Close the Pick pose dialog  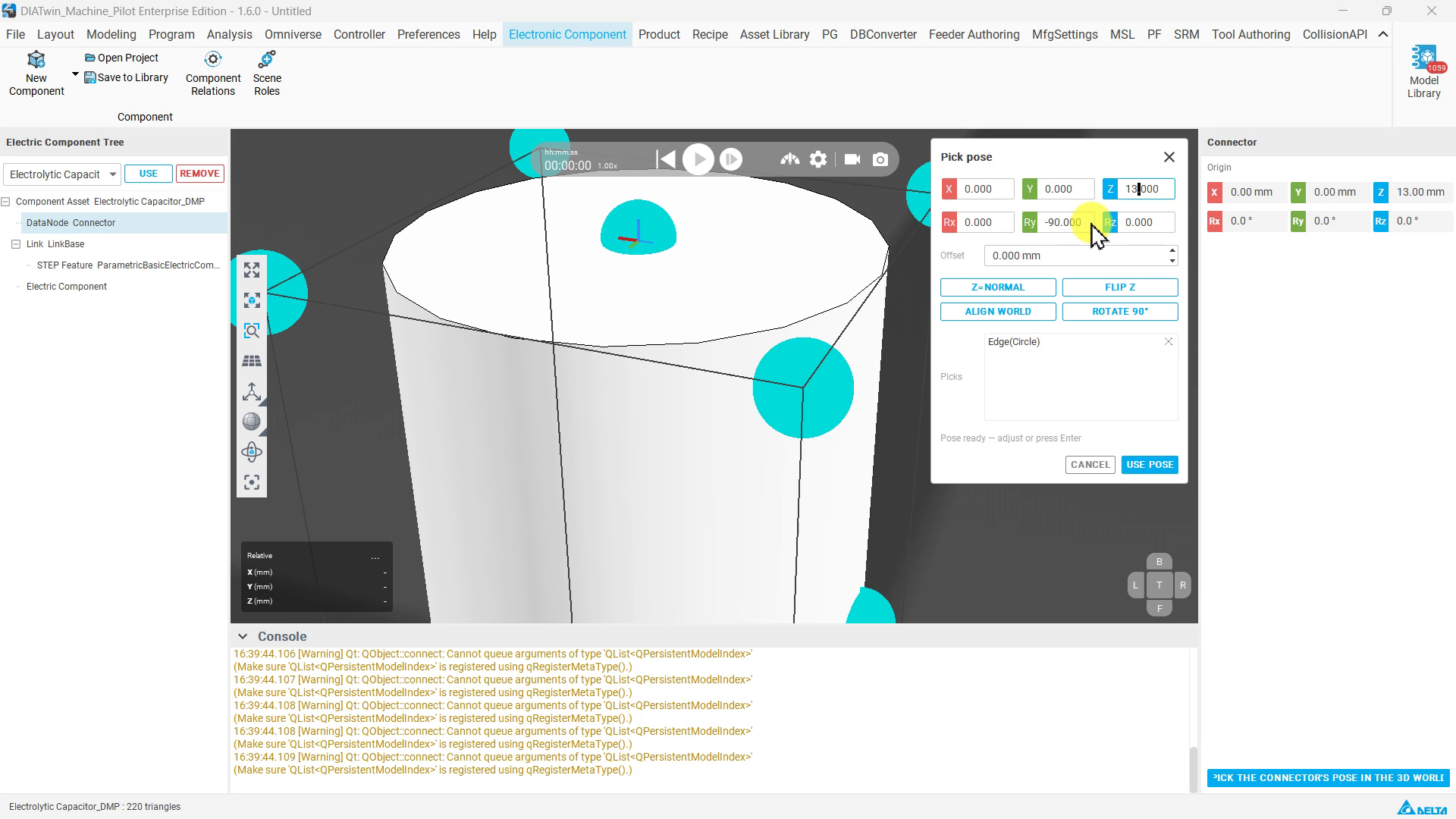click(1169, 157)
